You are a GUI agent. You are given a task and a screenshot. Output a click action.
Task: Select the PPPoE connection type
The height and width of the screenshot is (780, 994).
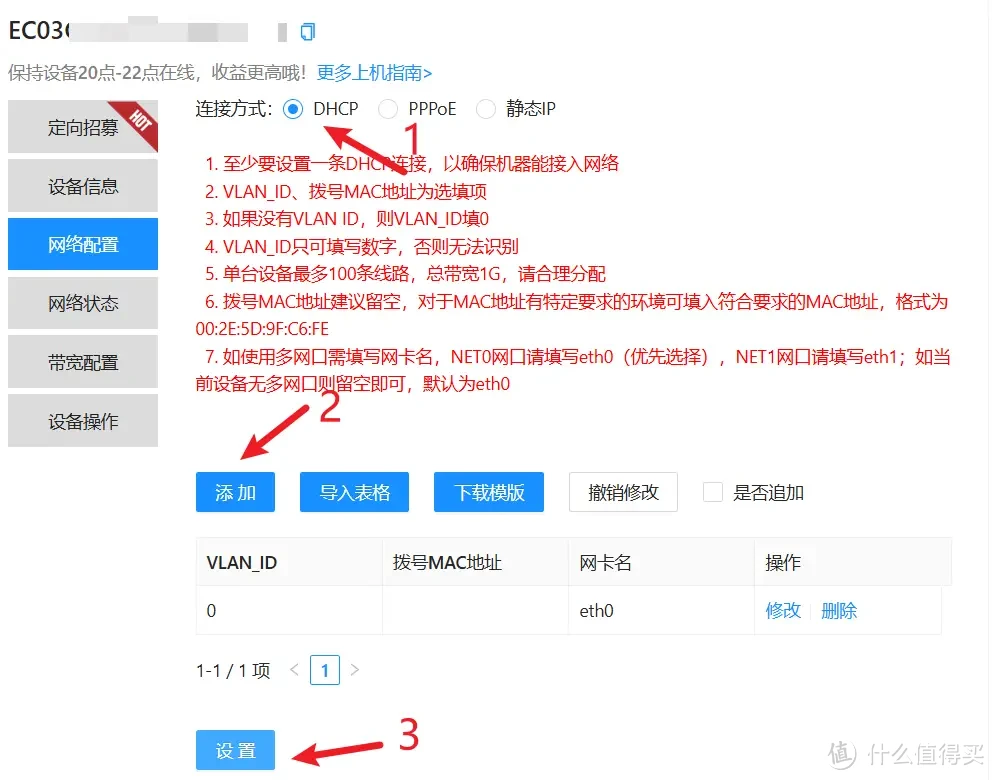[x=388, y=109]
